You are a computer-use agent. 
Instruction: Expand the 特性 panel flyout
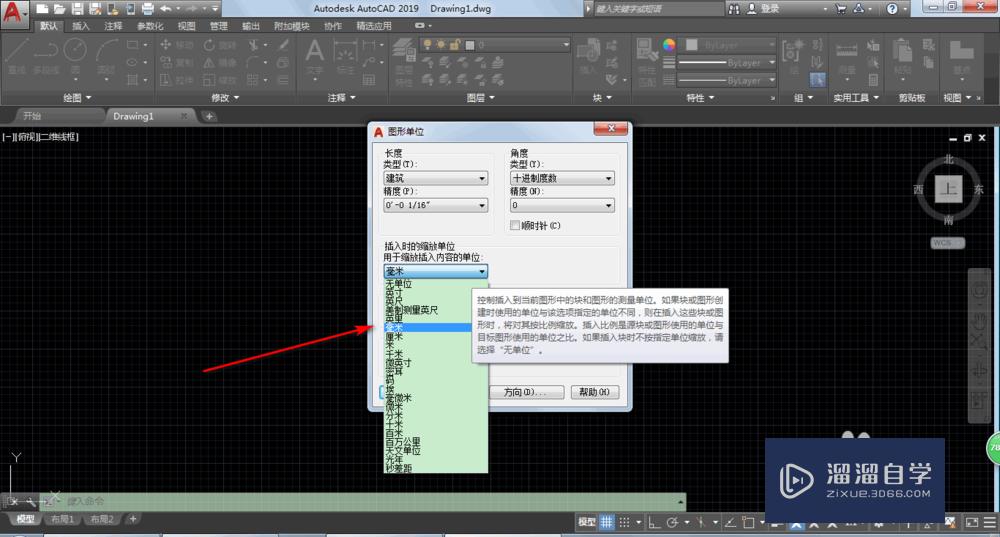[x=700, y=98]
